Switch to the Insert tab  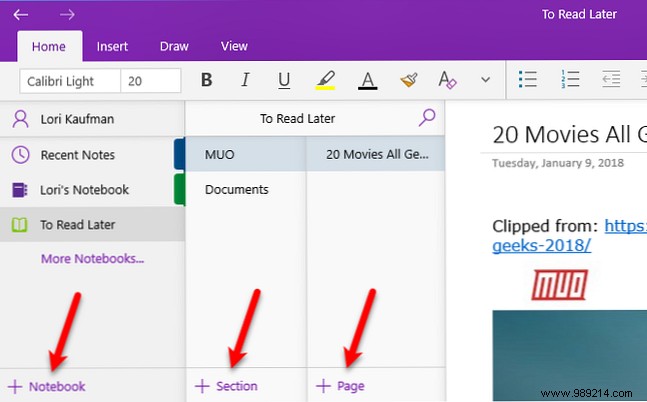click(112, 46)
